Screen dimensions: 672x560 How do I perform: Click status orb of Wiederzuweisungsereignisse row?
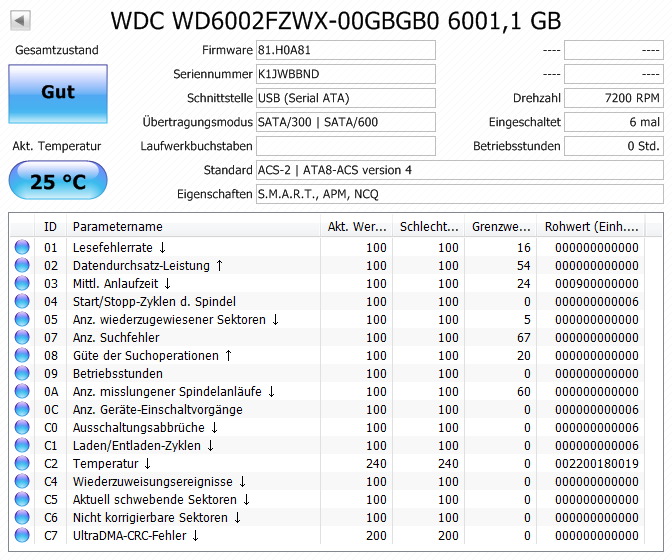point(22,481)
